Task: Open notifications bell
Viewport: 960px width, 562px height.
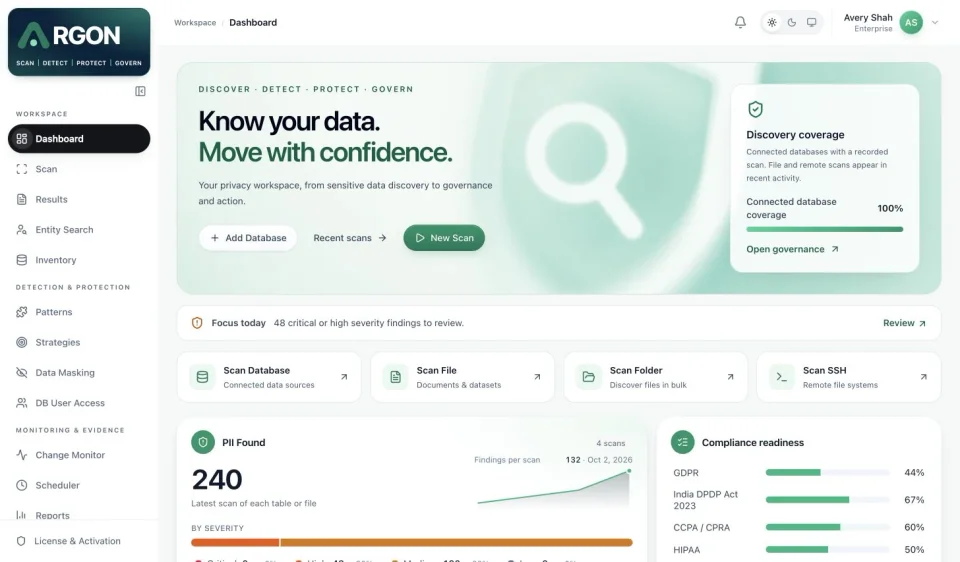Action: 740,23
